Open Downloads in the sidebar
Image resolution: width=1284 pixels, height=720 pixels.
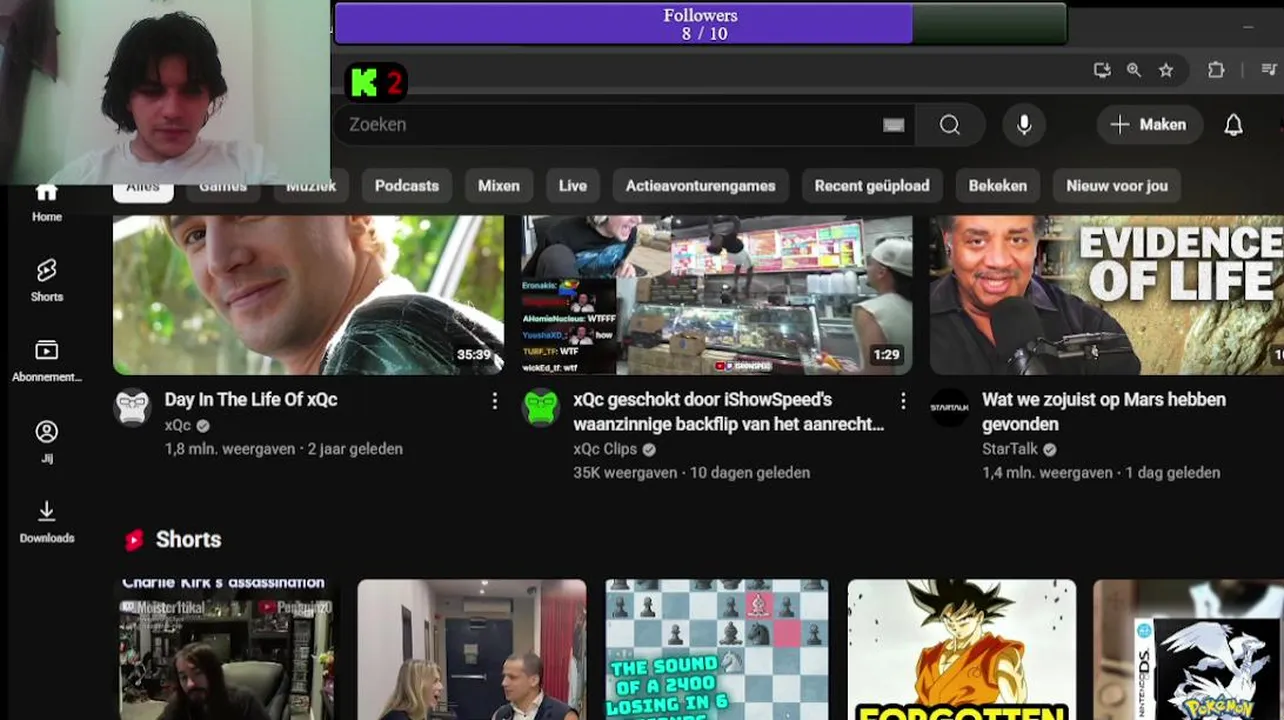46,522
